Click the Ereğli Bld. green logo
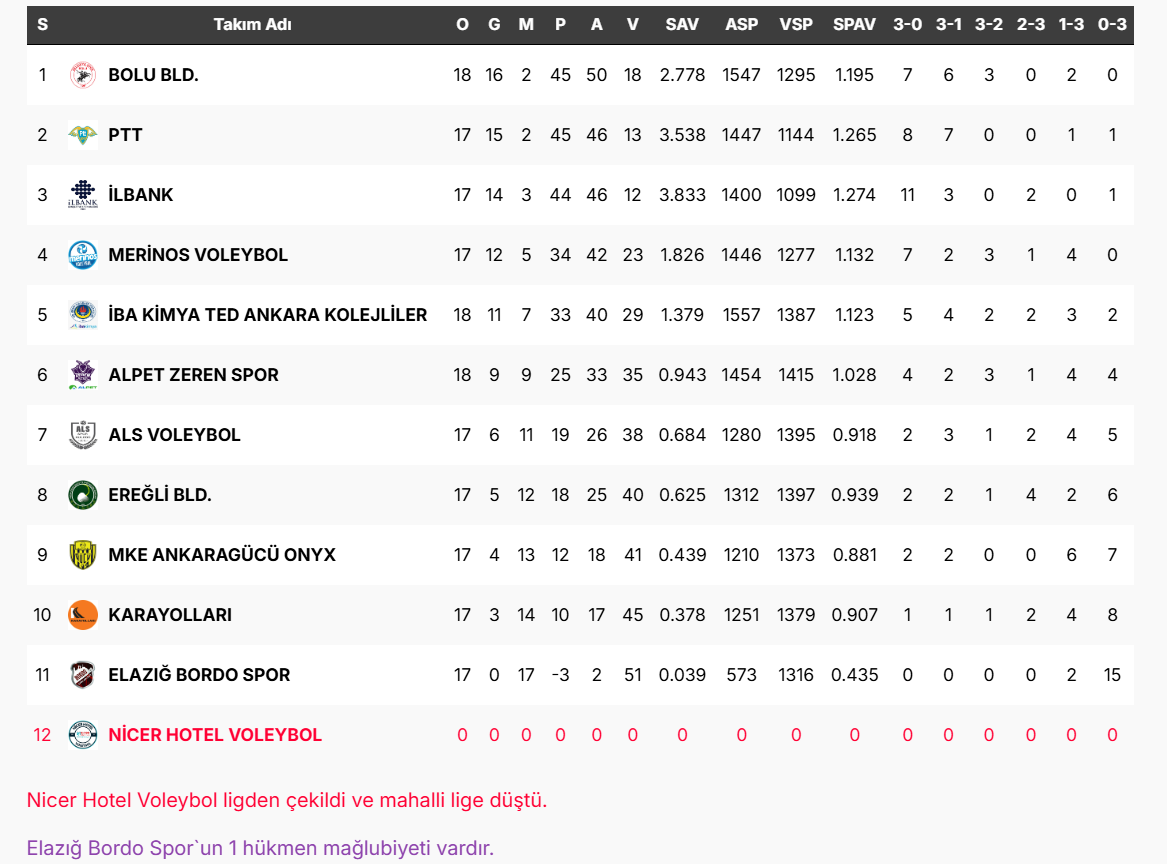1167x864 pixels. 83,495
